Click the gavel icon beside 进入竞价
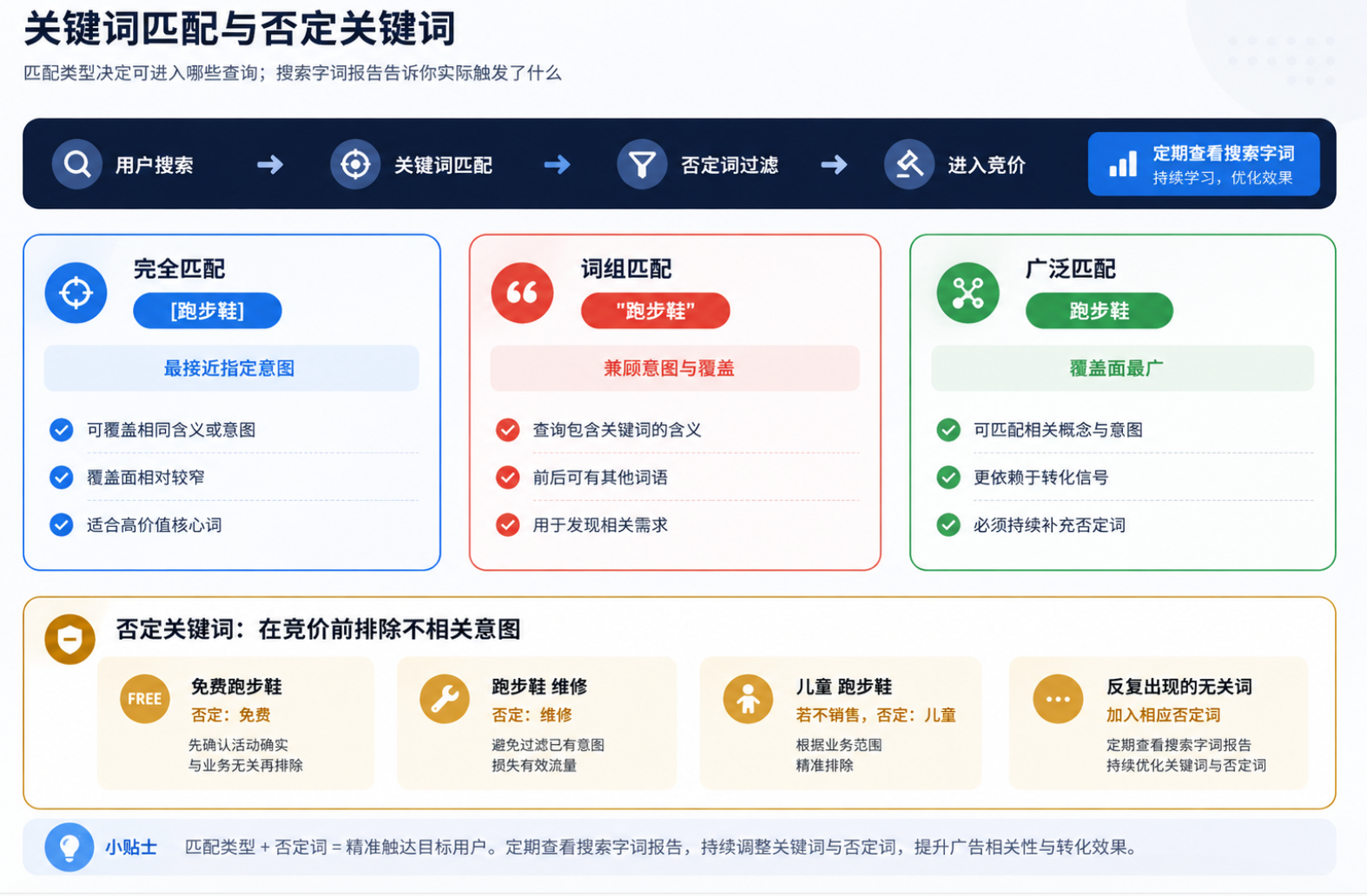 click(909, 164)
